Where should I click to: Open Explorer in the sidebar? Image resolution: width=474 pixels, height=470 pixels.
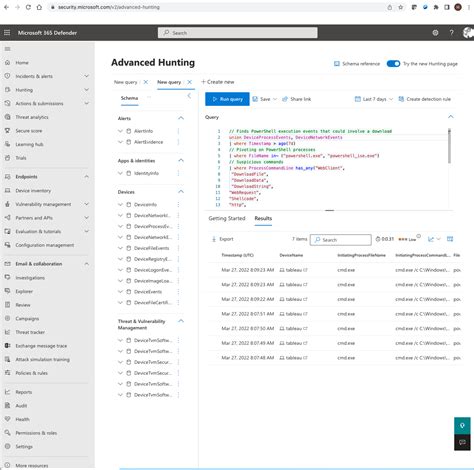24,291
